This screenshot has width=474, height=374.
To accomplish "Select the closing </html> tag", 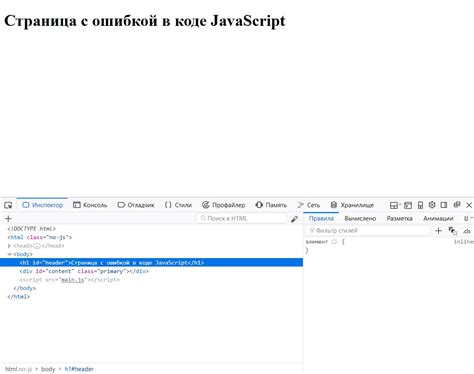I will [19, 296].
